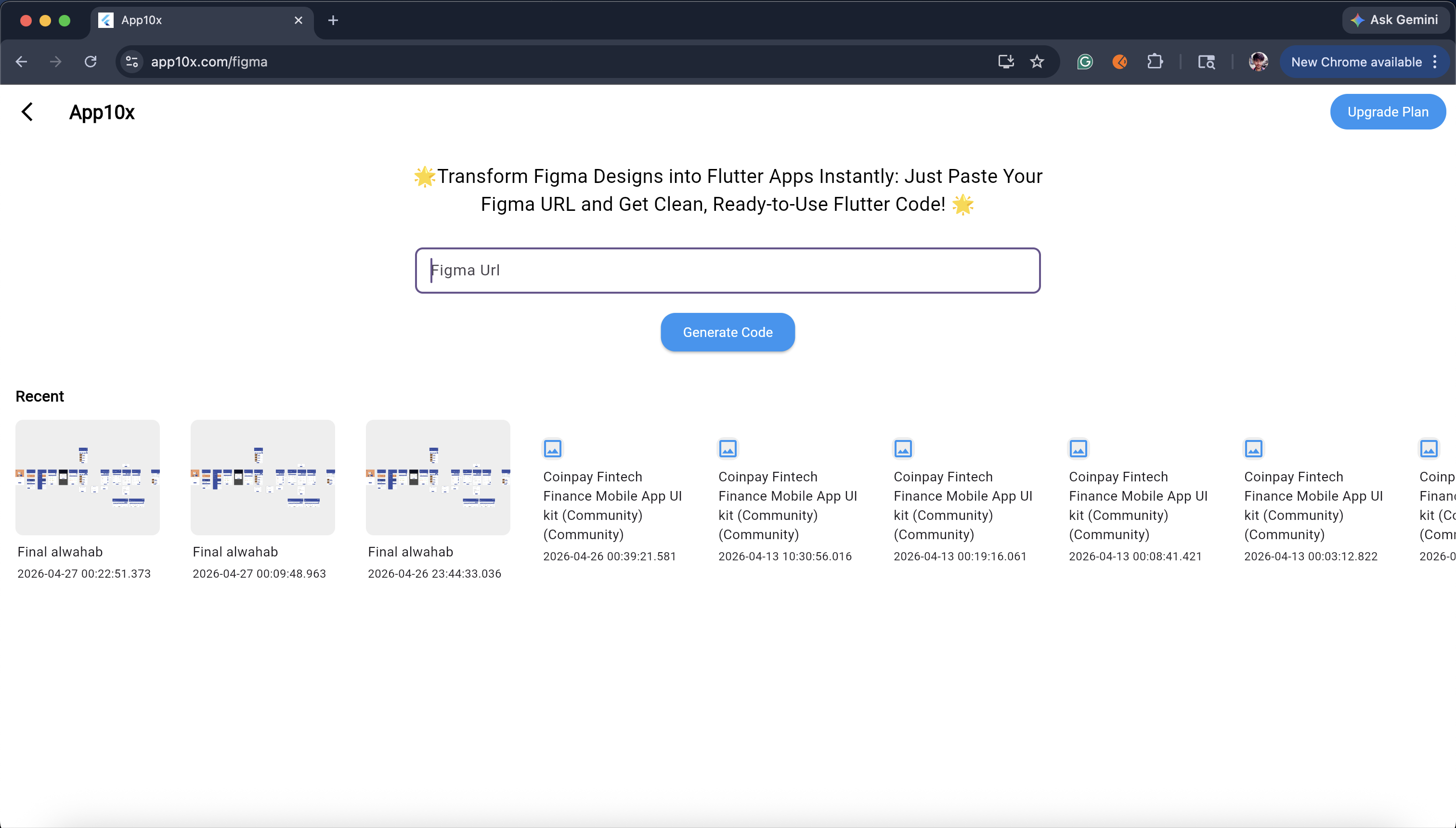Open Final alwahab thumbnail dated 00:09:48.963
1456x828 pixels.
tap(263, 477)
